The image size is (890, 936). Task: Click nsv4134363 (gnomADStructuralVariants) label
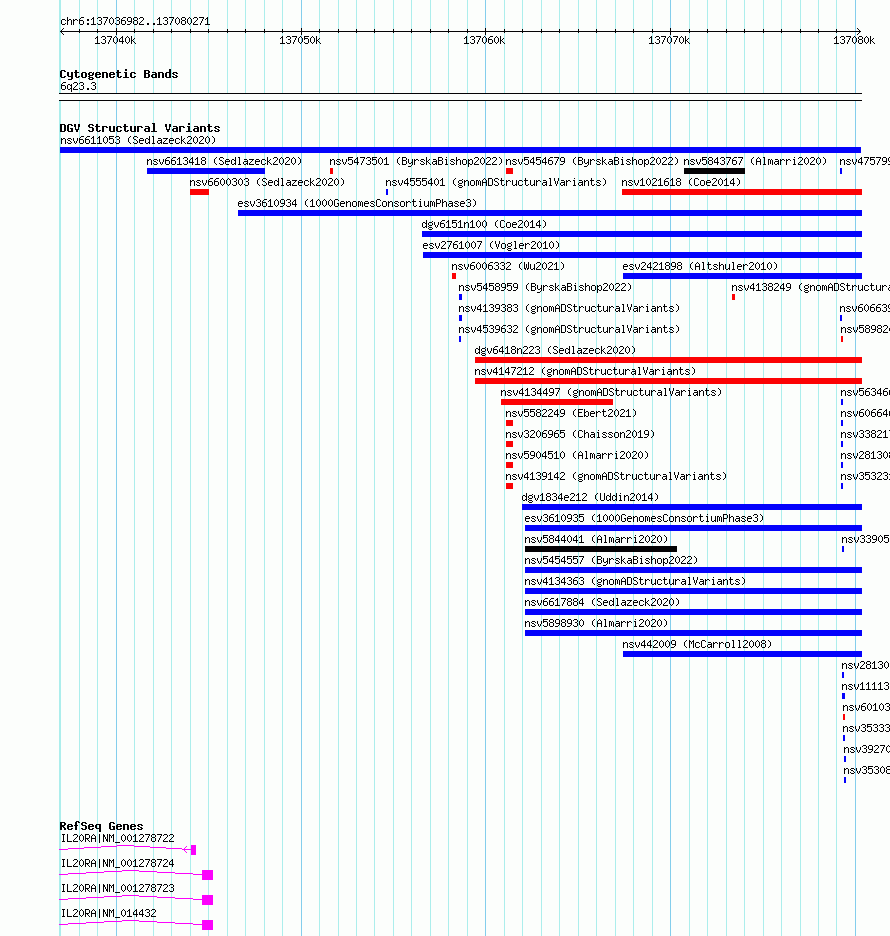(635, 581)
